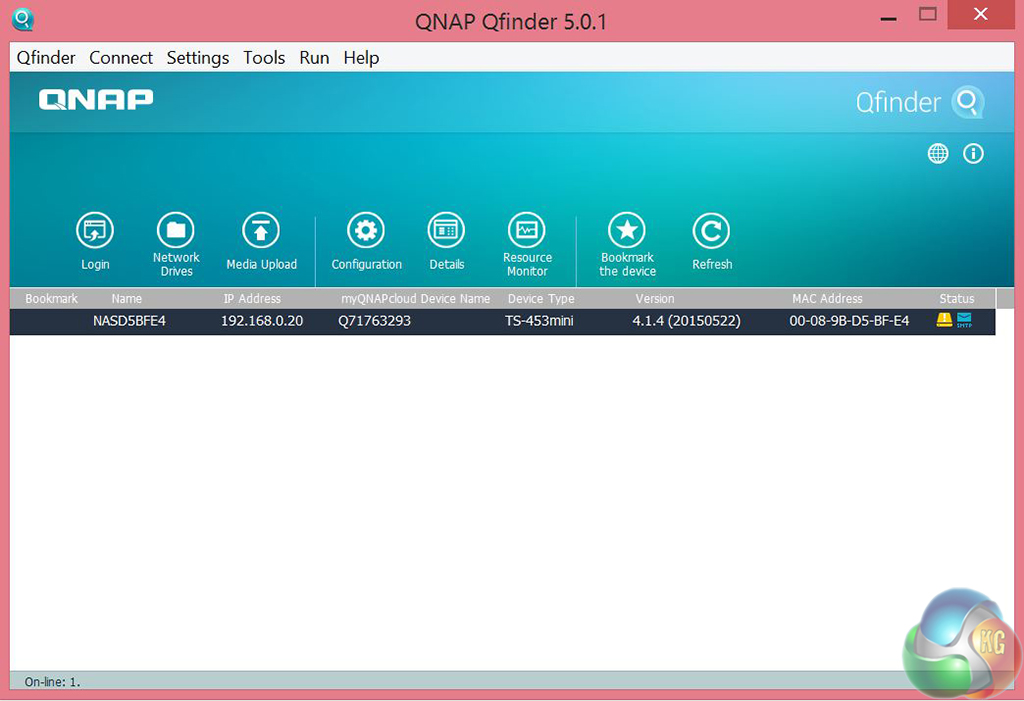Image resolution: width=1024 pixels, height=701 pixels.
Task: Open Network Drives tool
Action: coord(176,231)
